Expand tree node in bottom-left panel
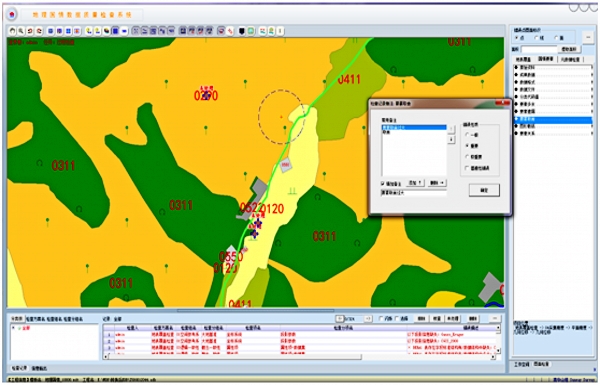This screenshot has width=600, height=385. coord(13,328)
